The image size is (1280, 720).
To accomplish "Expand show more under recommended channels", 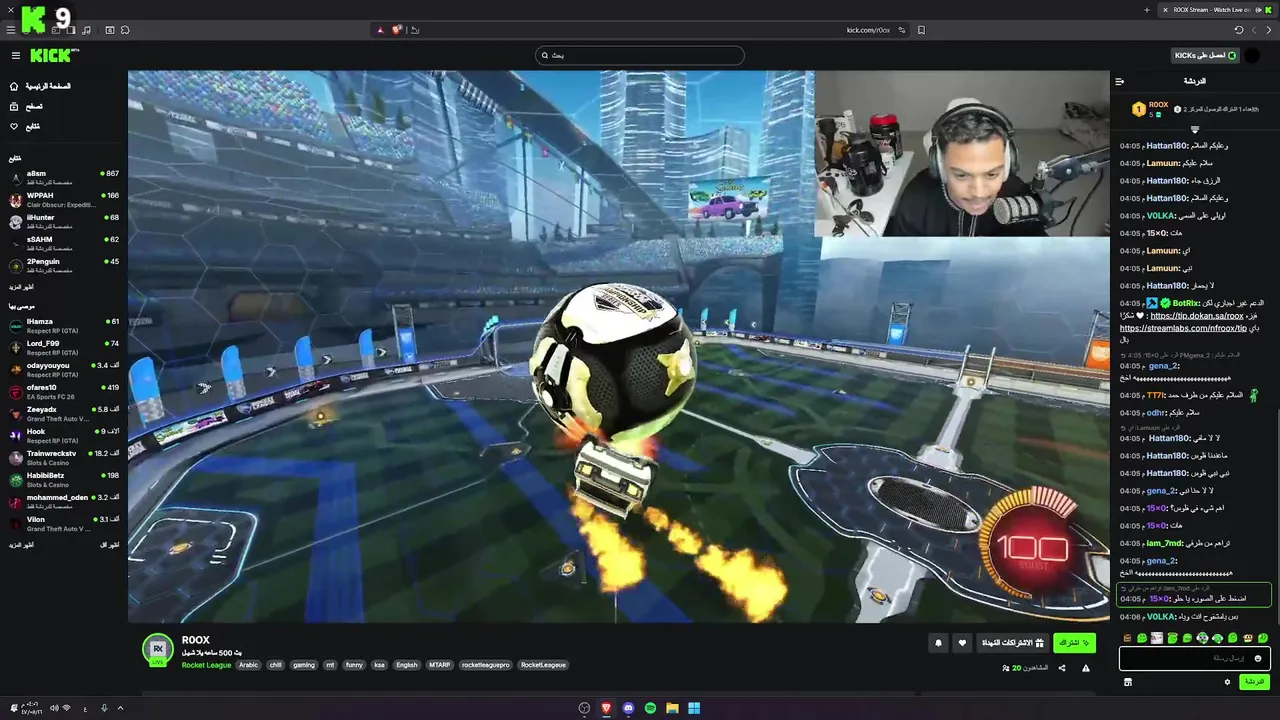I will click(x=21, y=545).
